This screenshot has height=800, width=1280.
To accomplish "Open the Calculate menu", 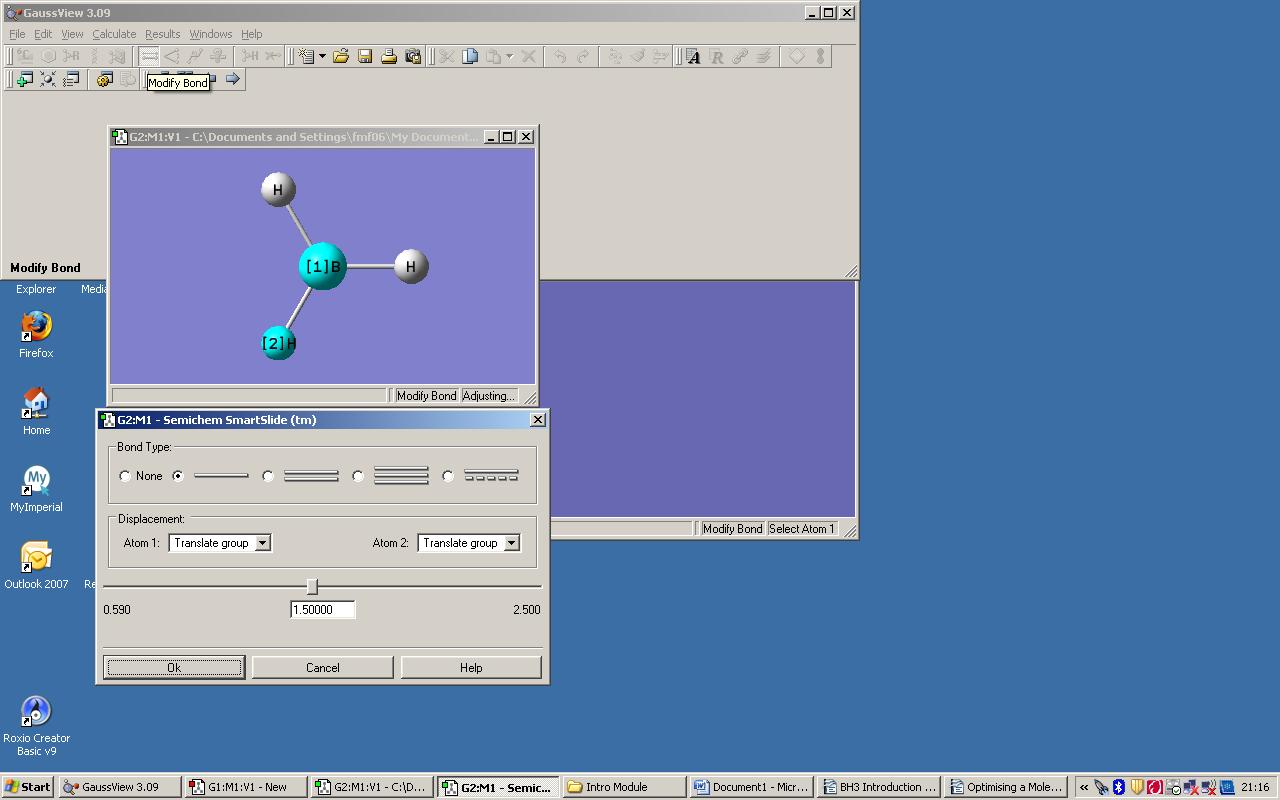I will coord(114,34).
